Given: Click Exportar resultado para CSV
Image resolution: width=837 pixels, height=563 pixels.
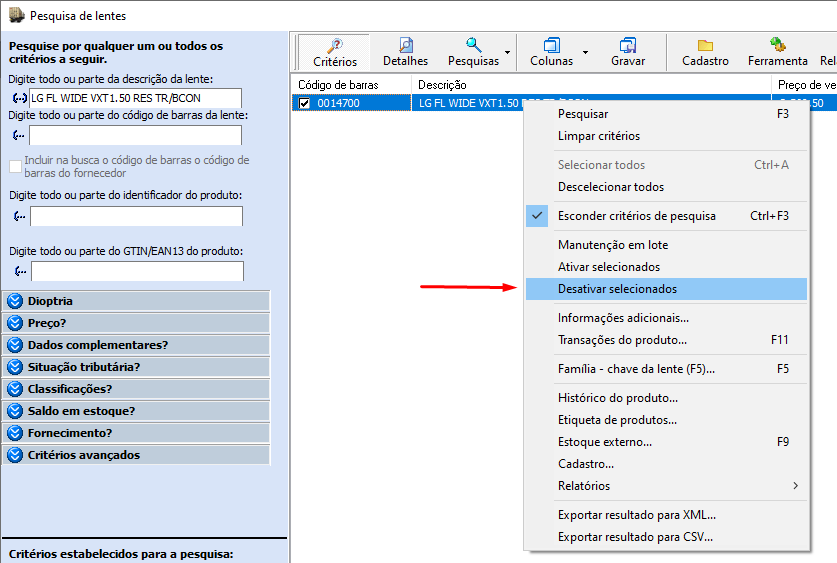Looking at the screenshot, I should (x=635, y=537).
